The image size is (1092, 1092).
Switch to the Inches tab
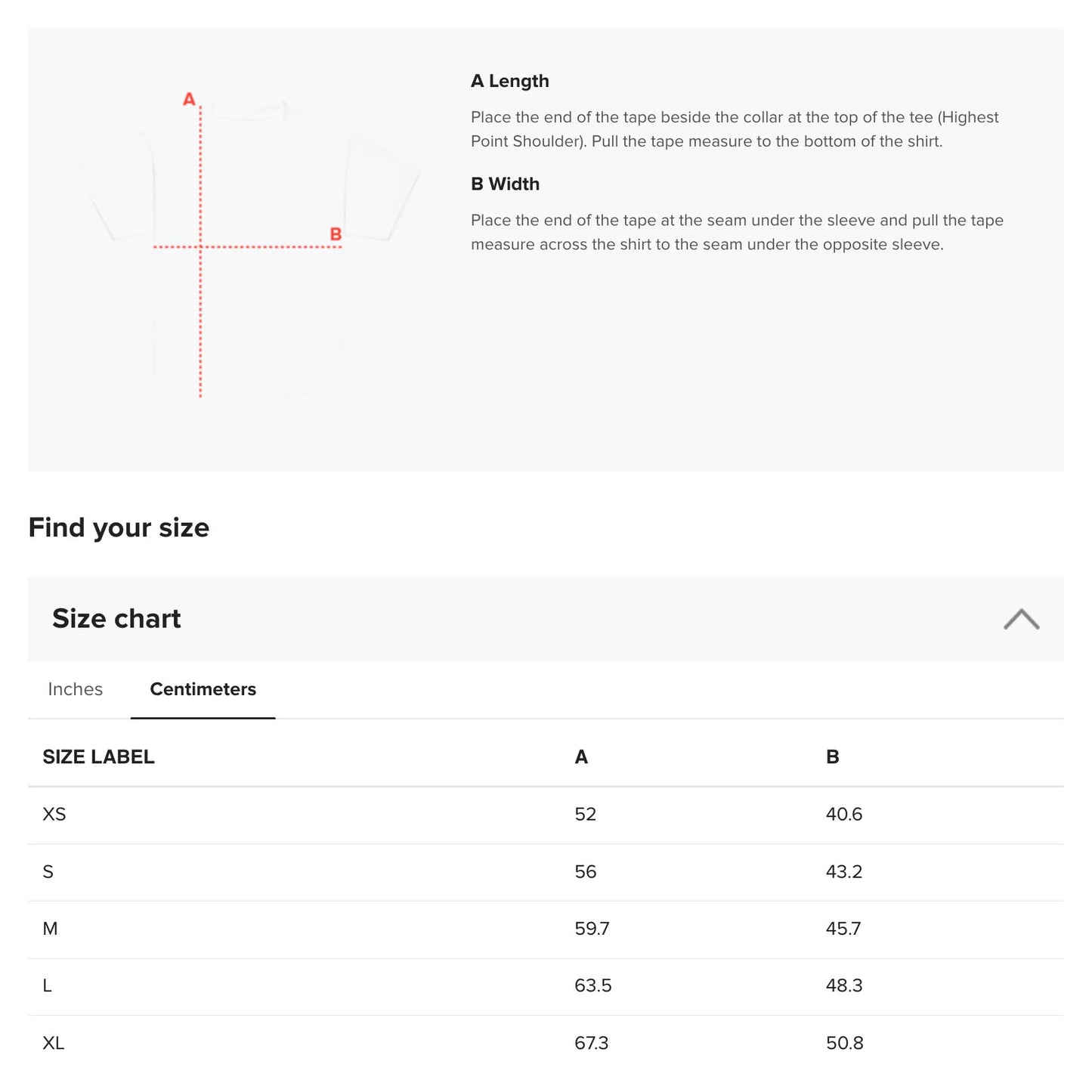75,689
